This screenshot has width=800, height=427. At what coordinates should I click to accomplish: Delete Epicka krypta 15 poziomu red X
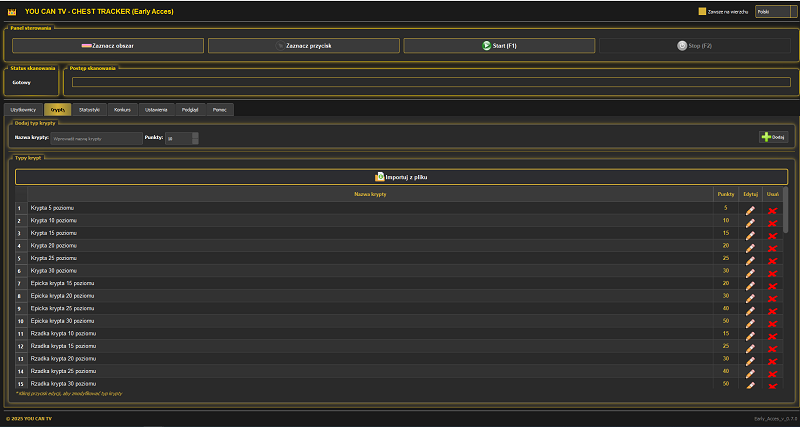772,286
